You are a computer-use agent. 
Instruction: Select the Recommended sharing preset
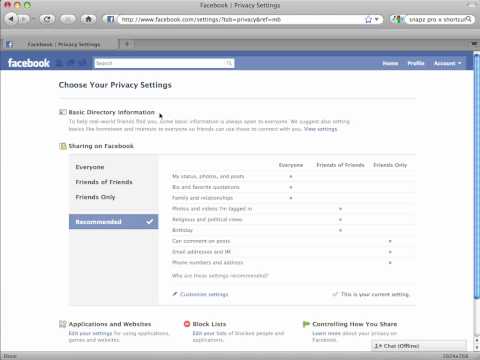(x=114, y=222)
